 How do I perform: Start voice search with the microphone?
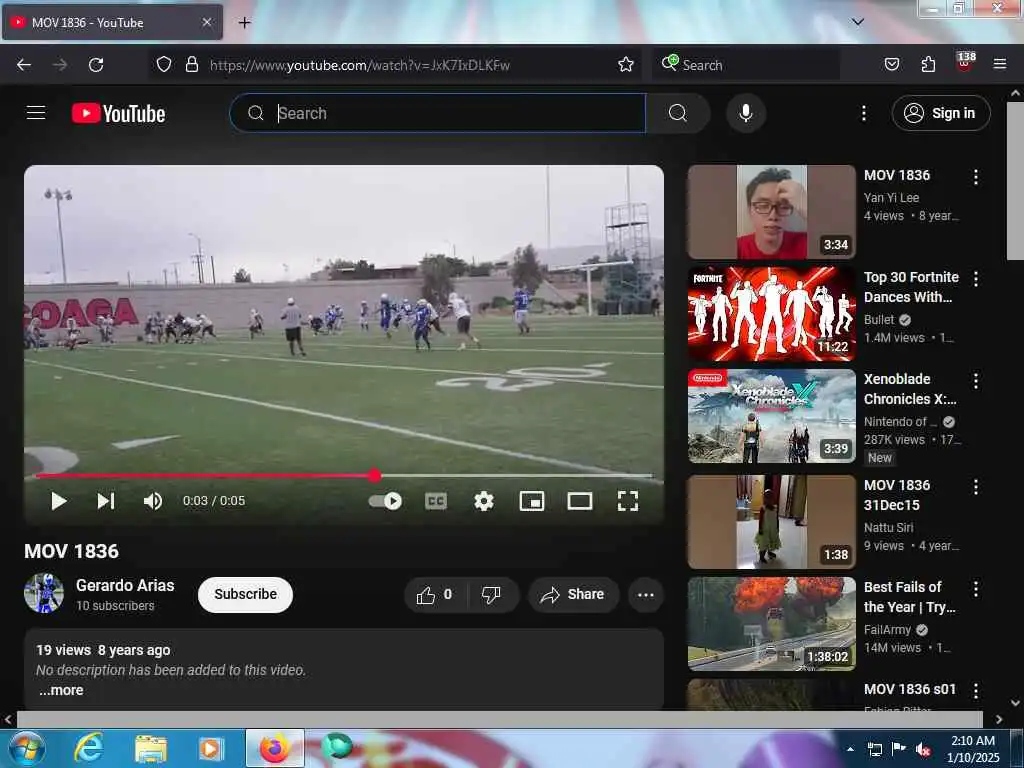(746, 113)
